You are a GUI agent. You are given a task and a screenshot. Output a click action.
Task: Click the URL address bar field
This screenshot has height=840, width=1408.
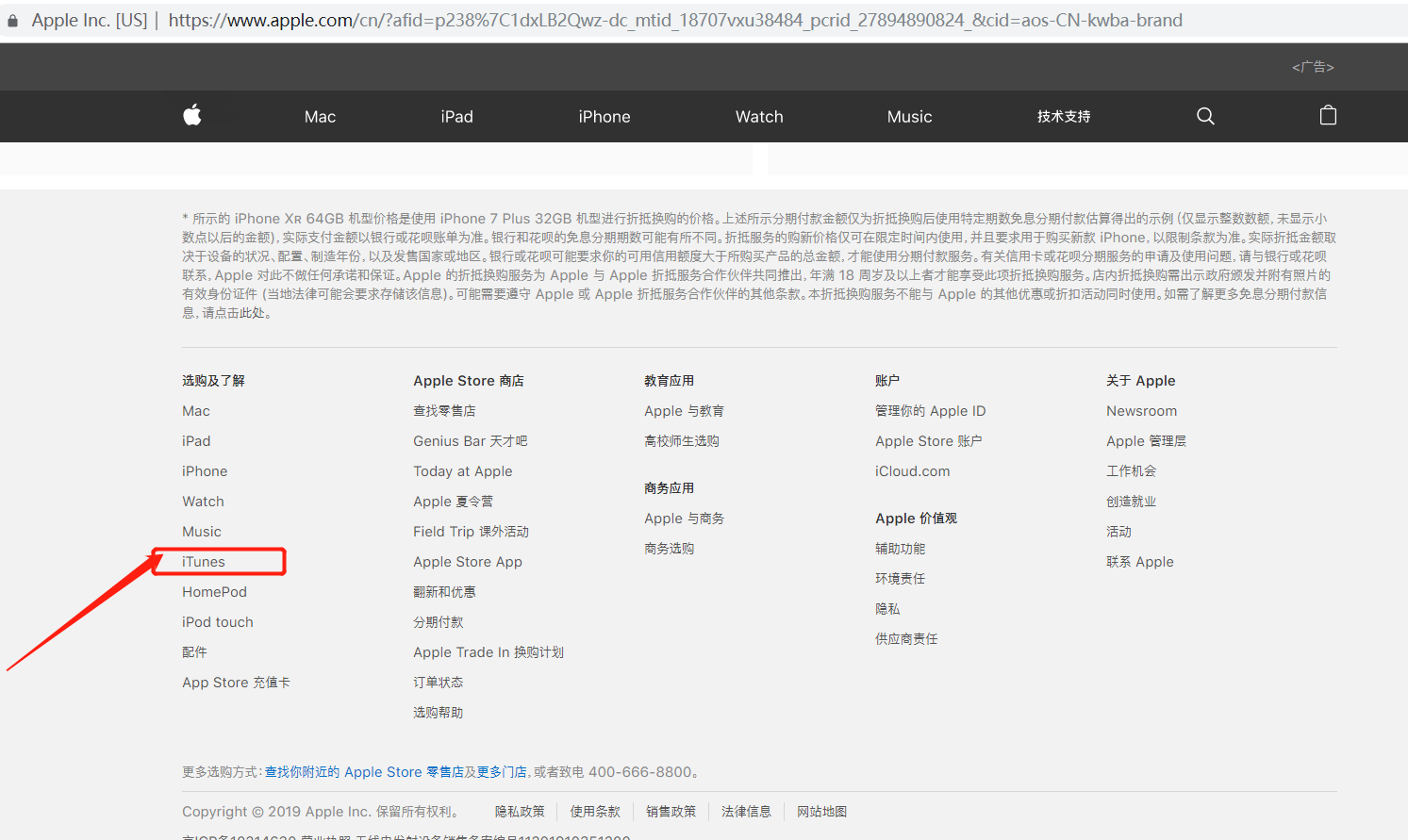[x=674, y=21]
